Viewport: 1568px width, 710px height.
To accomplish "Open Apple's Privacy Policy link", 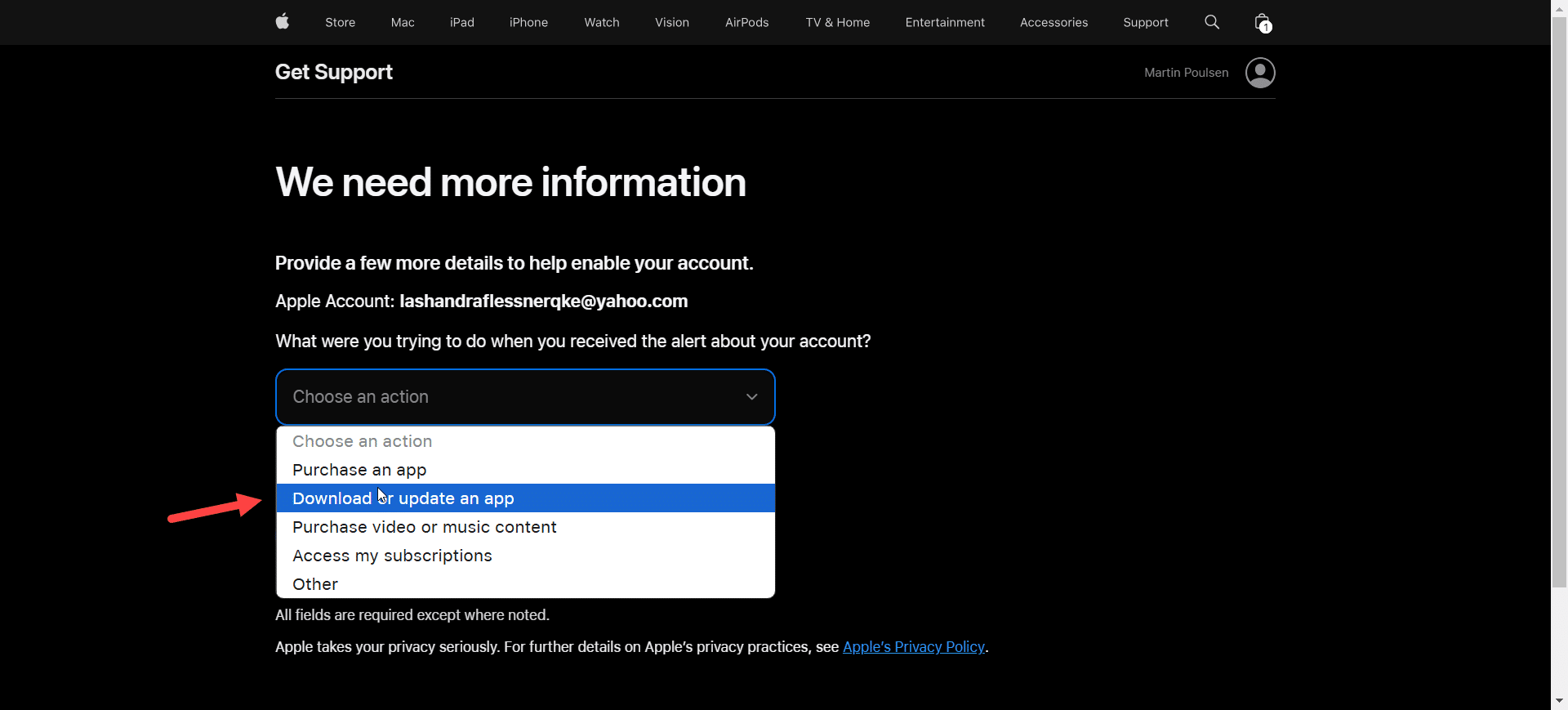I will pos(914,647).
